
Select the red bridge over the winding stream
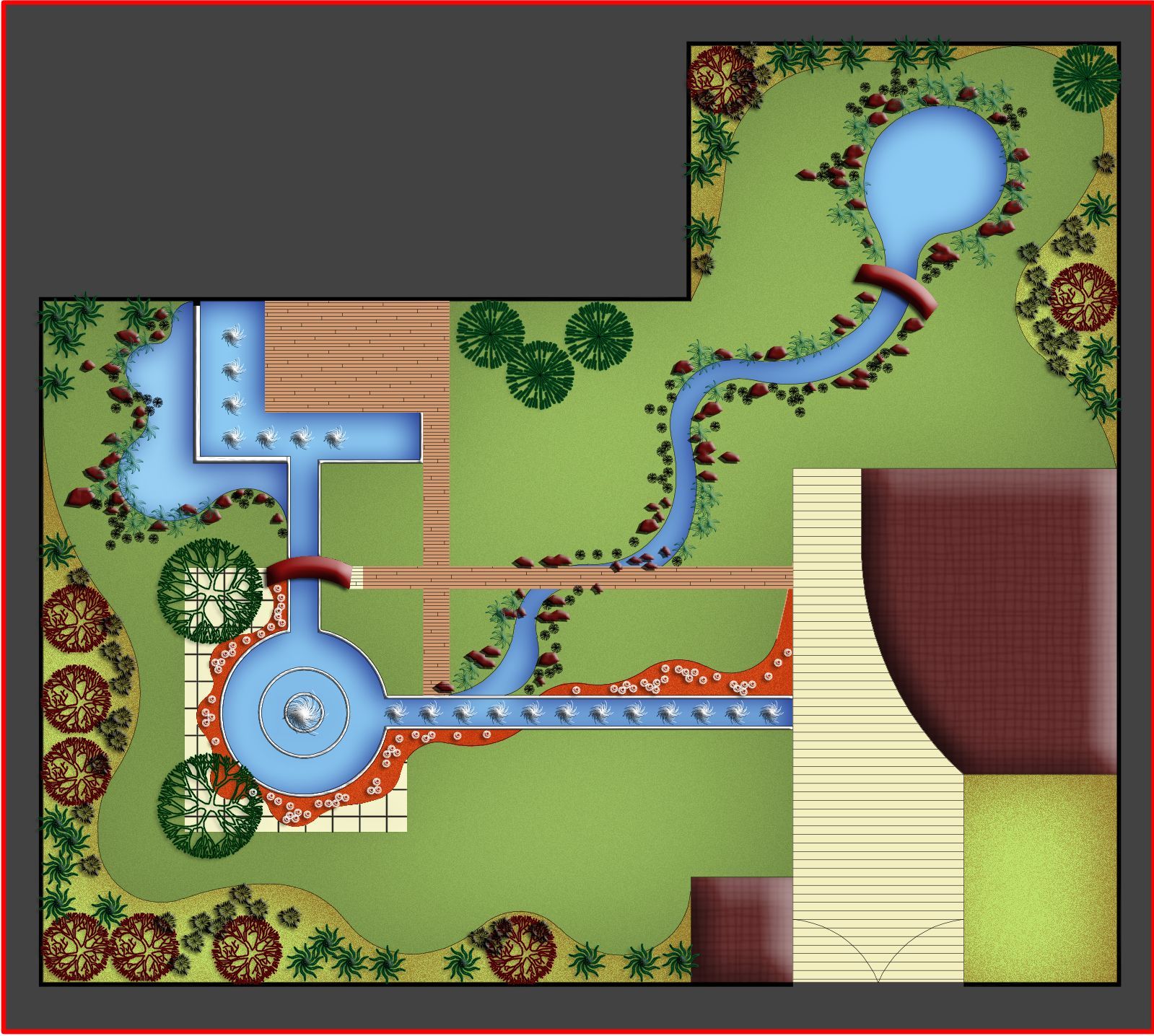(x=895, y=286)
